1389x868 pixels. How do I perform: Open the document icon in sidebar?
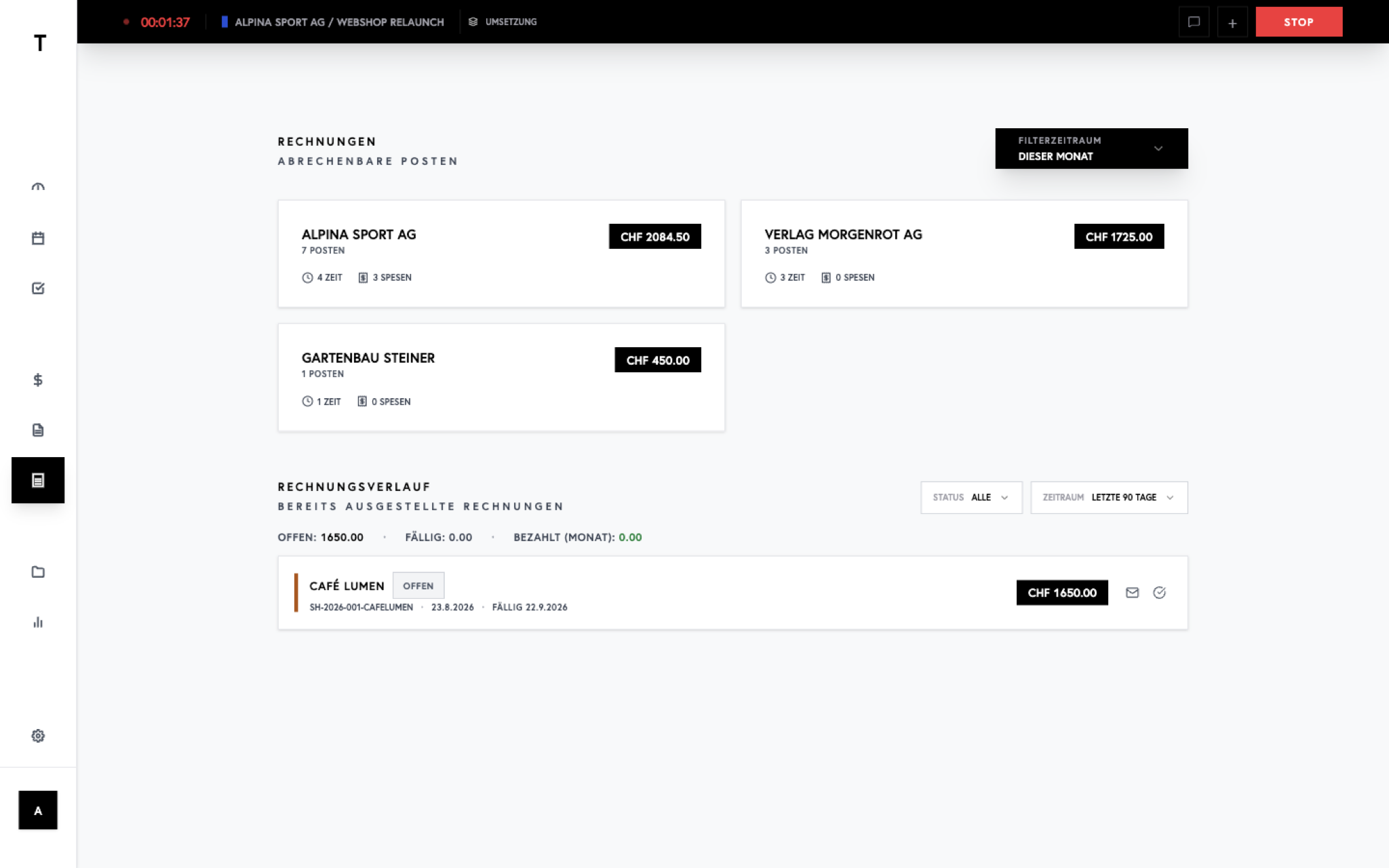(x=38, y=430)
